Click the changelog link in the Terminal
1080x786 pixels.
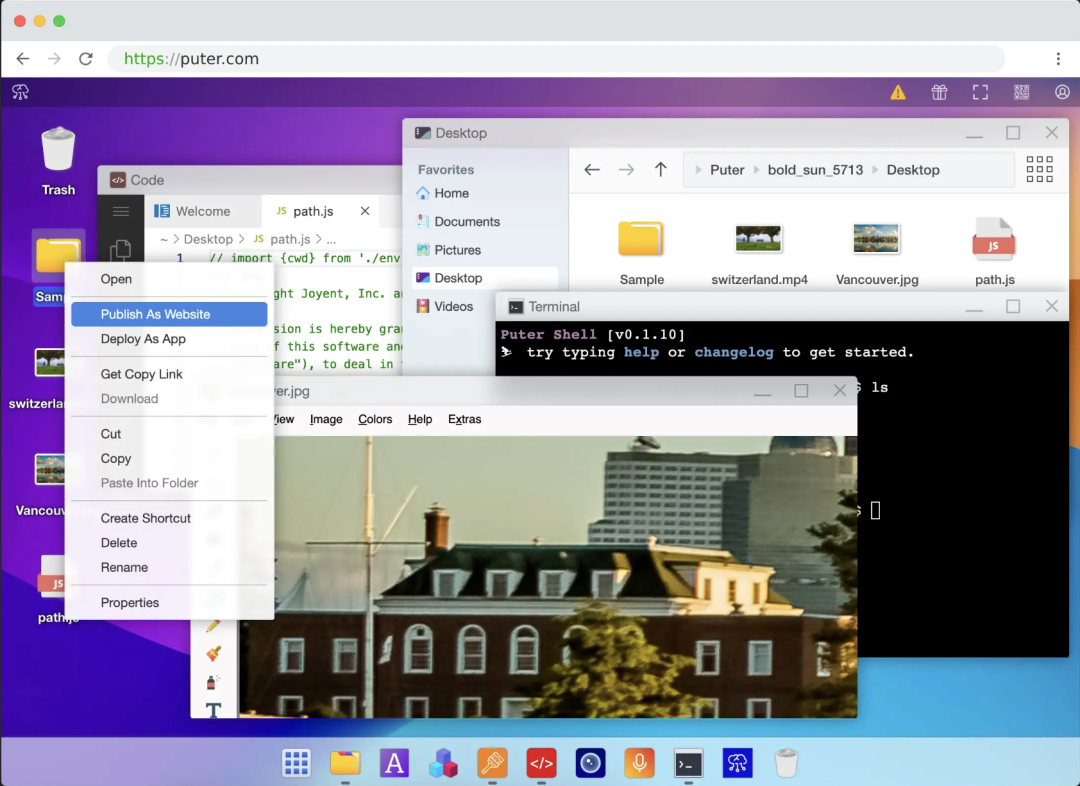tap(734, 352)
